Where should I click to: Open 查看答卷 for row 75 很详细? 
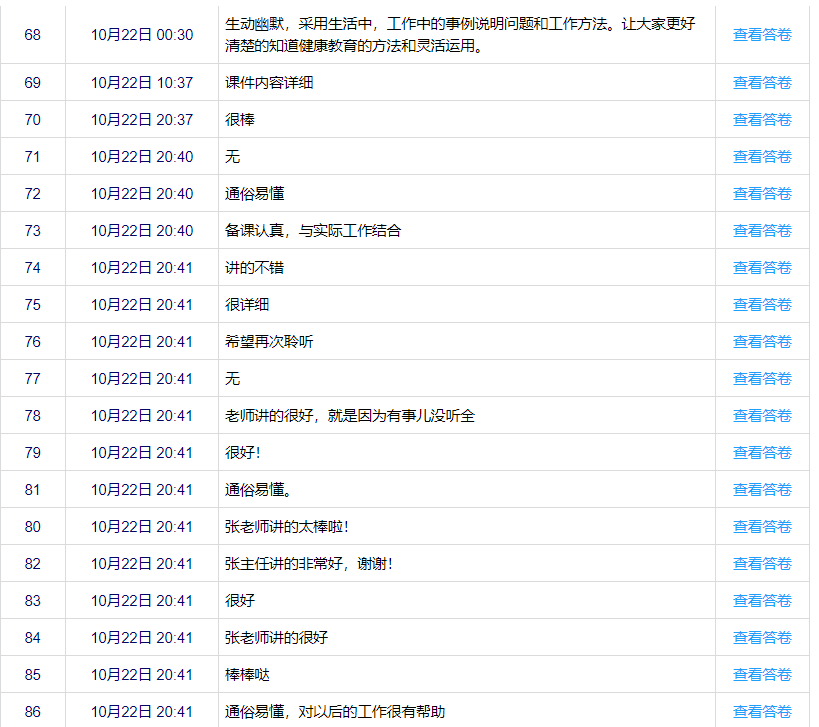762,305
